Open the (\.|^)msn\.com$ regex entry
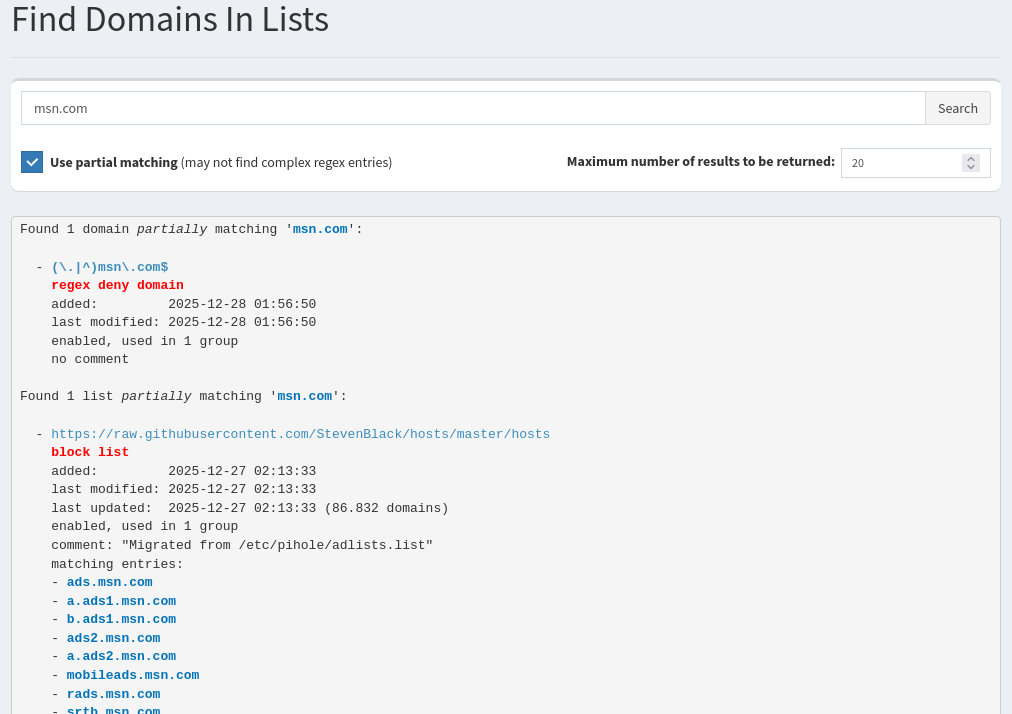1012x714 pixels. point(109,267)
